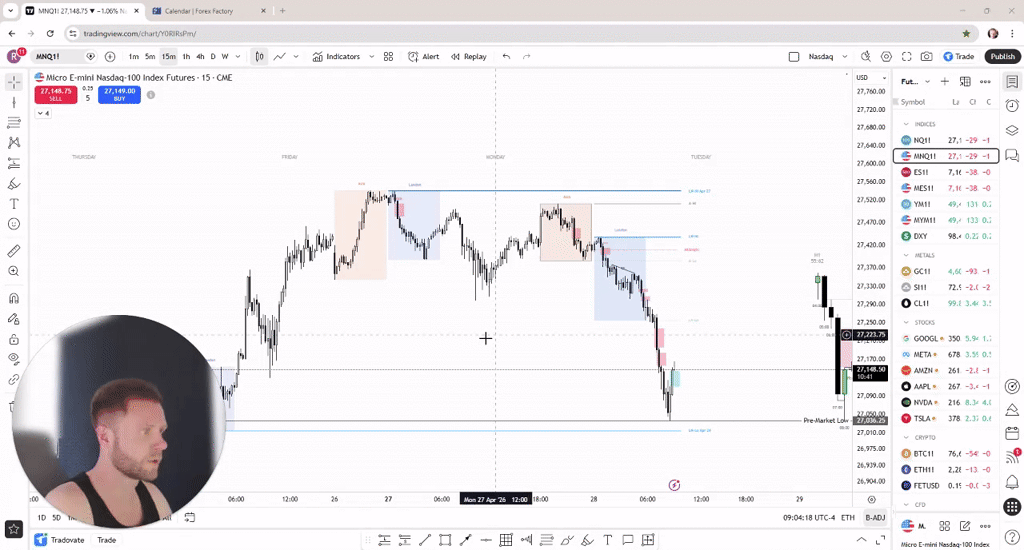Open the forecasting and measurement tools
This screenshot has height=550, width=1024.
pyautogui.click(x=14, y=163)
